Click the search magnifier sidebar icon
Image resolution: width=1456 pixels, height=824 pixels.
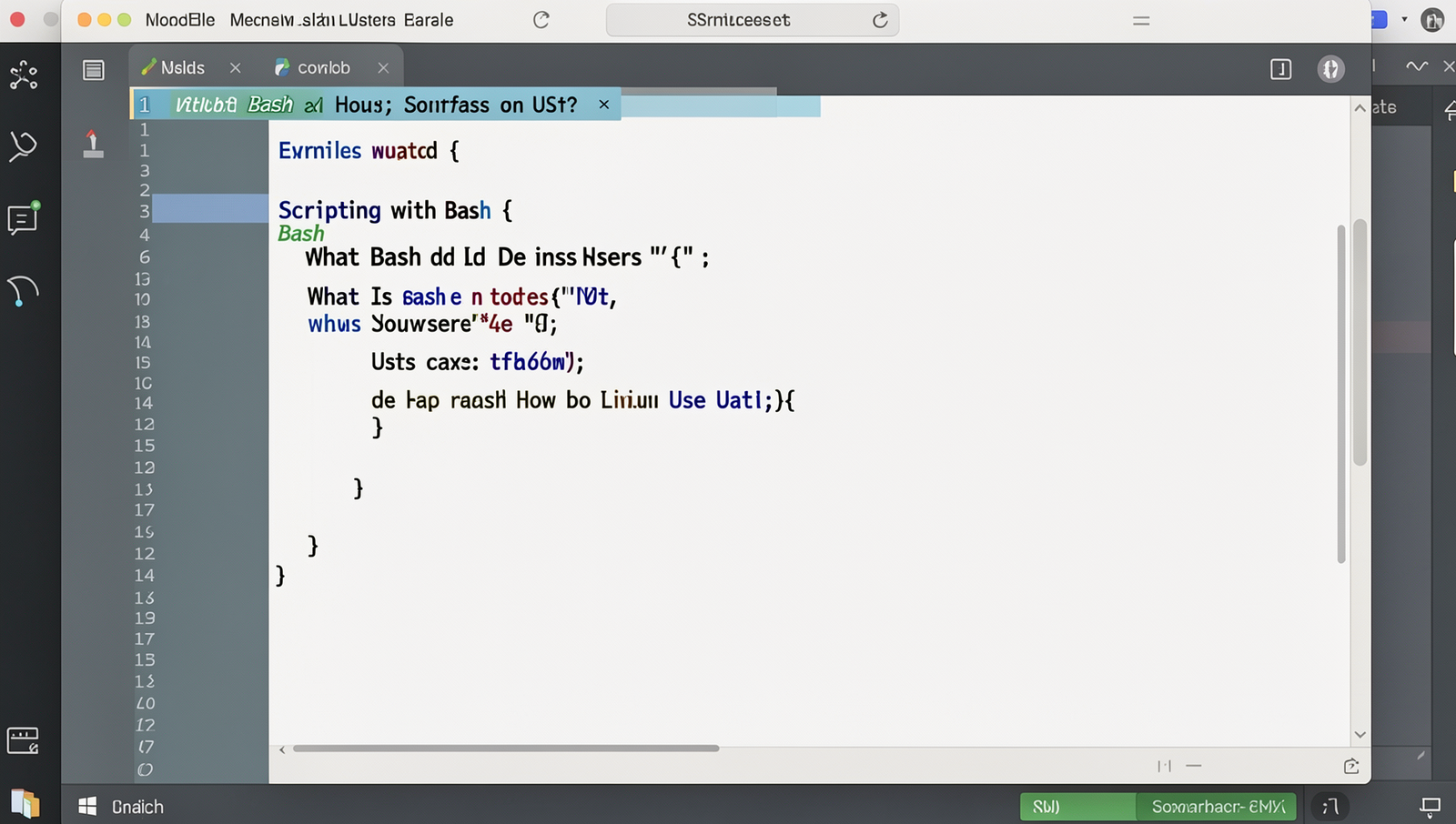[x=23, y=146]
